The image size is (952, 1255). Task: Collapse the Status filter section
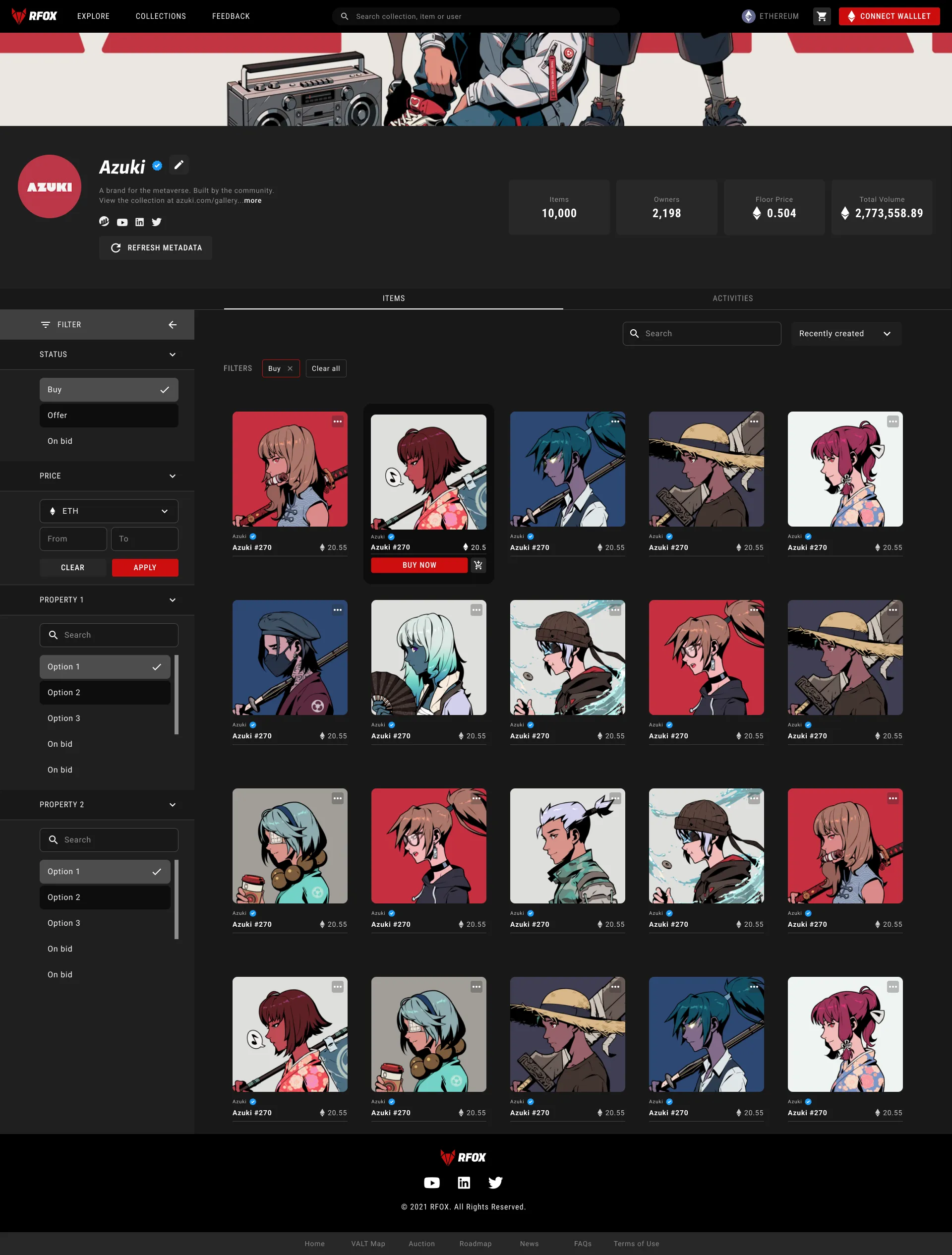point(173,355)
